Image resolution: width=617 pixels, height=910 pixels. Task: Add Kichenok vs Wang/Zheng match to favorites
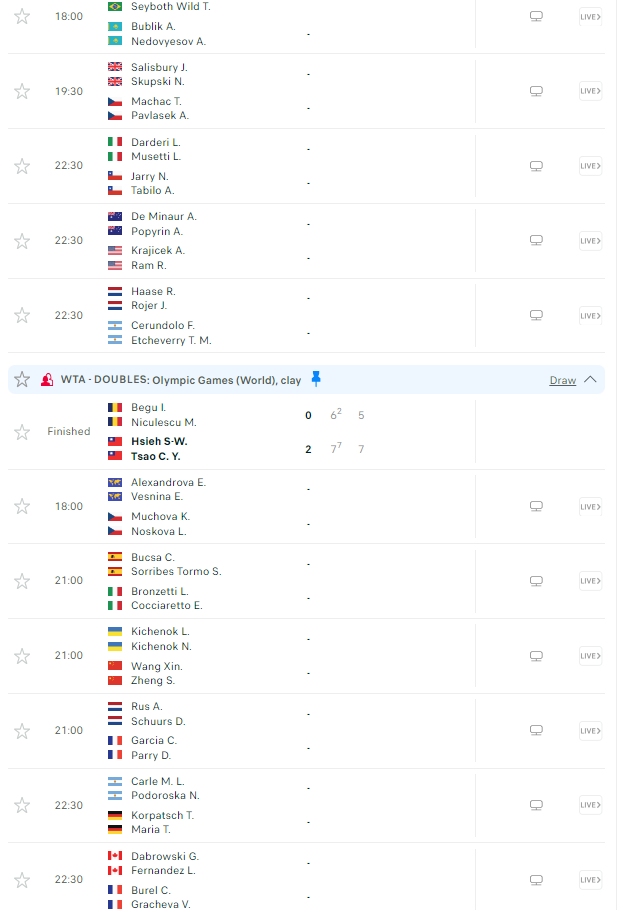click(x=22, y=656)
